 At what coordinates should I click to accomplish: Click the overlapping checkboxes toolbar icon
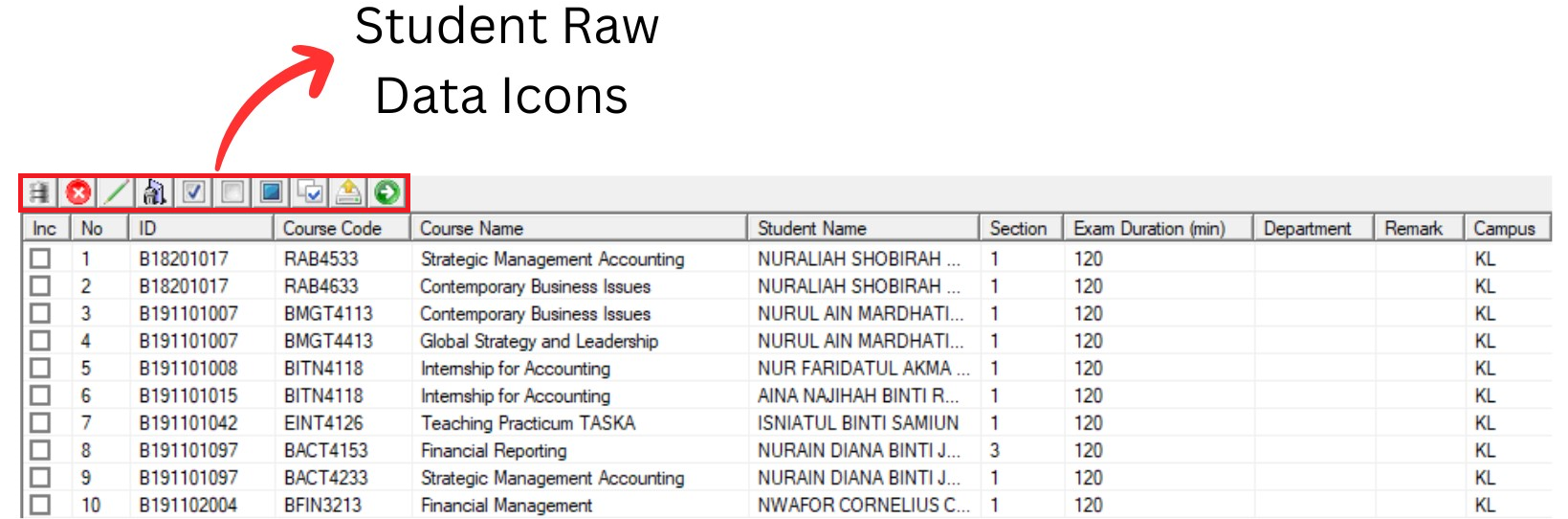[x=310, y=192]
